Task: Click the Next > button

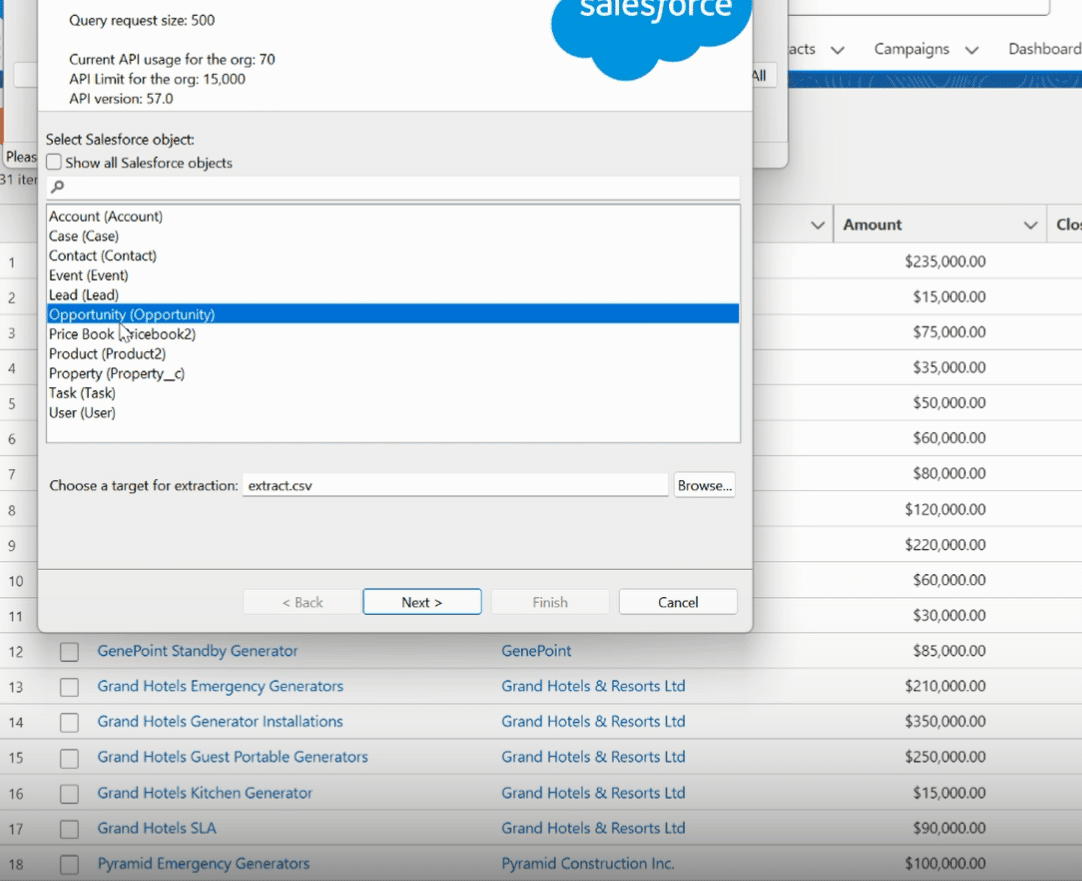Action: [x=422, y=602]
